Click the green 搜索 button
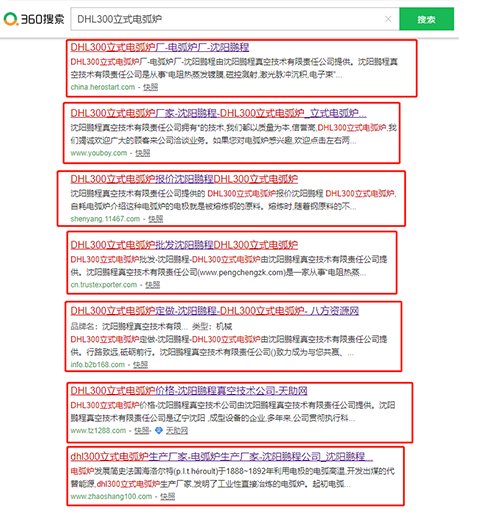The height and width of the screenshot is (517, 480). coord(426,19)
